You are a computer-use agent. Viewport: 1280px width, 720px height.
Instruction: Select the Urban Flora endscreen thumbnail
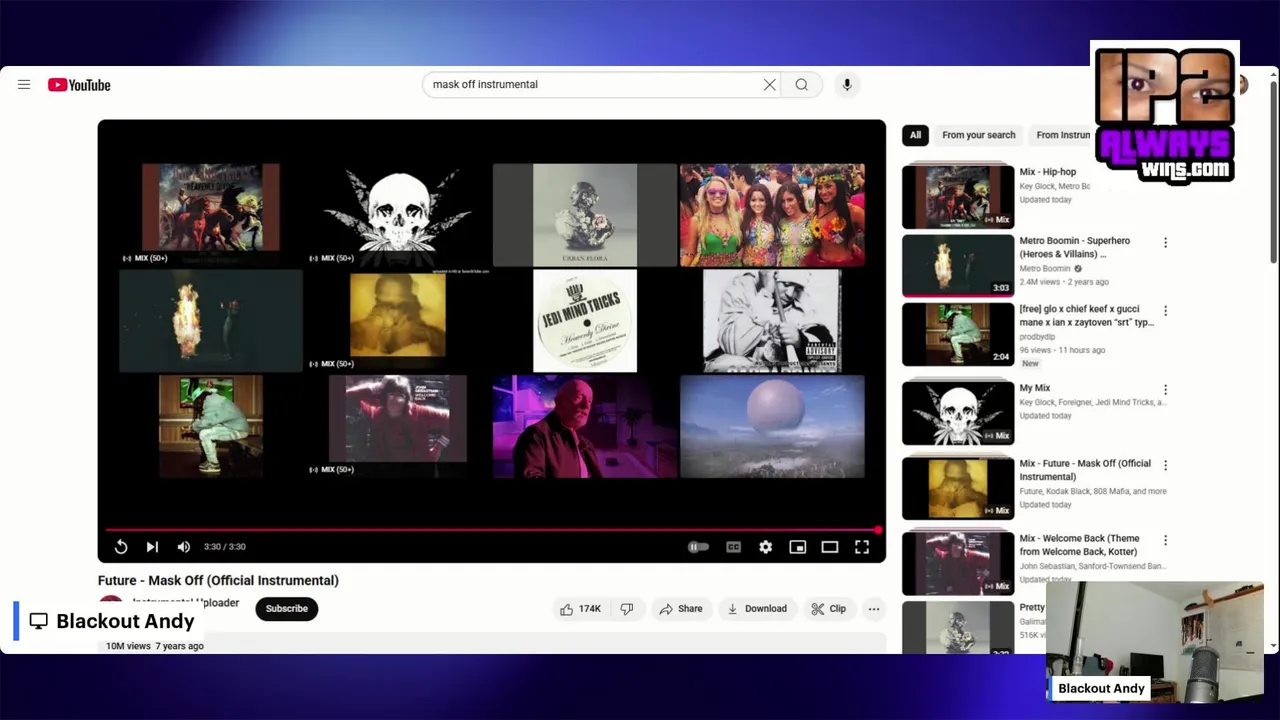coord(585,215)
